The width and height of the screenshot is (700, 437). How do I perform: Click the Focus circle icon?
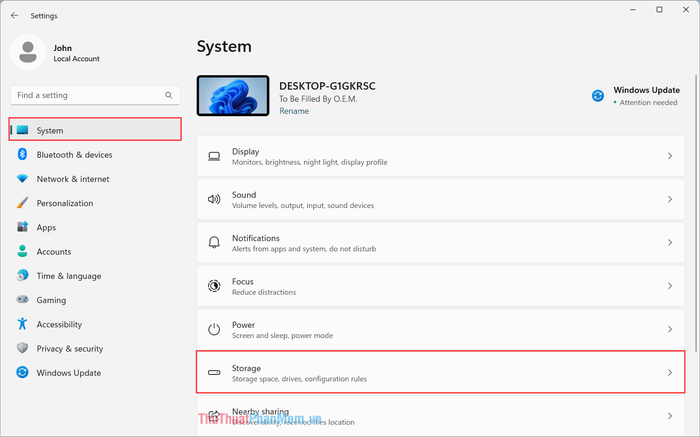214,286
